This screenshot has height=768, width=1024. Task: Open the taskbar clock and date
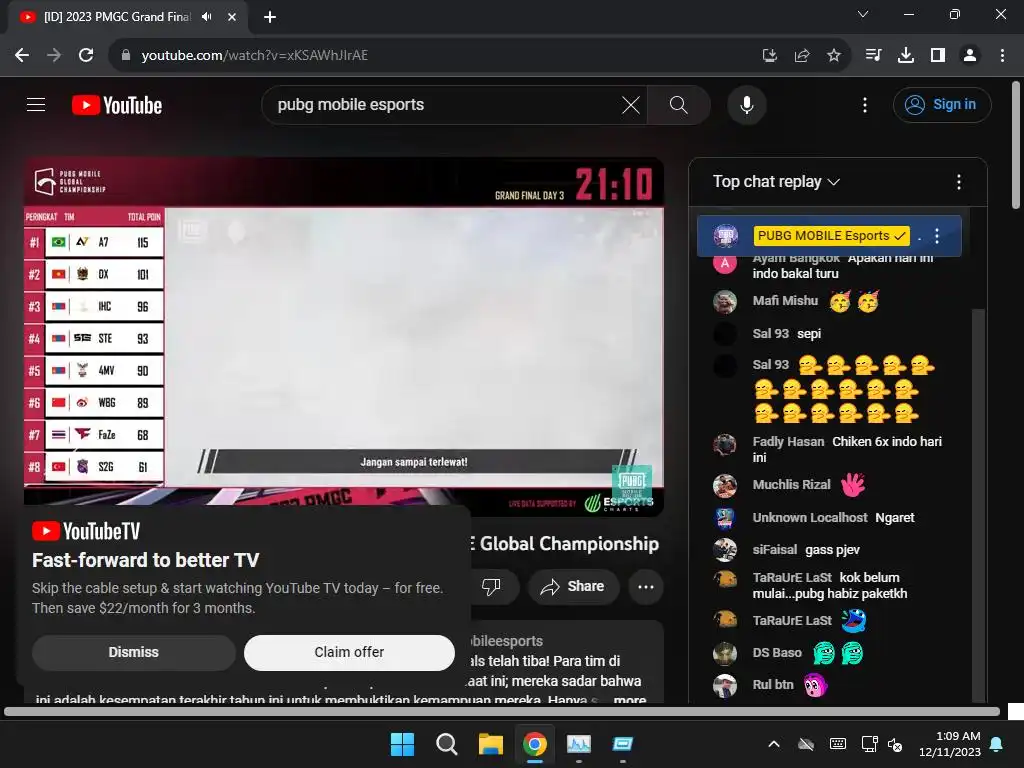point(950,744)
